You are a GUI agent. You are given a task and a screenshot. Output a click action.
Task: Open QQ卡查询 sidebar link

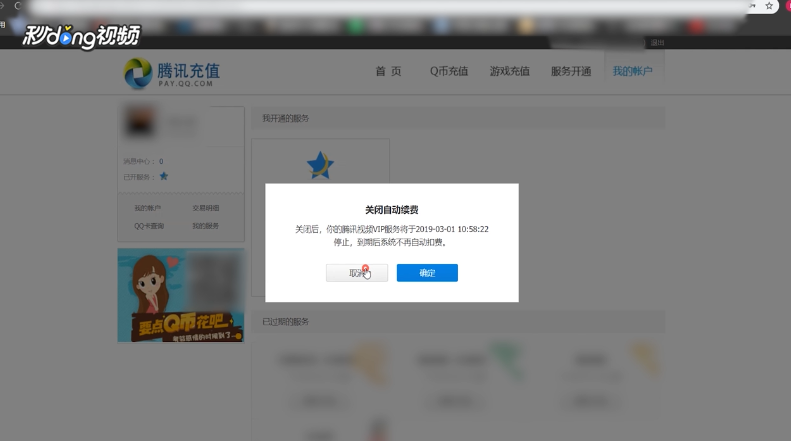point(149,226)
